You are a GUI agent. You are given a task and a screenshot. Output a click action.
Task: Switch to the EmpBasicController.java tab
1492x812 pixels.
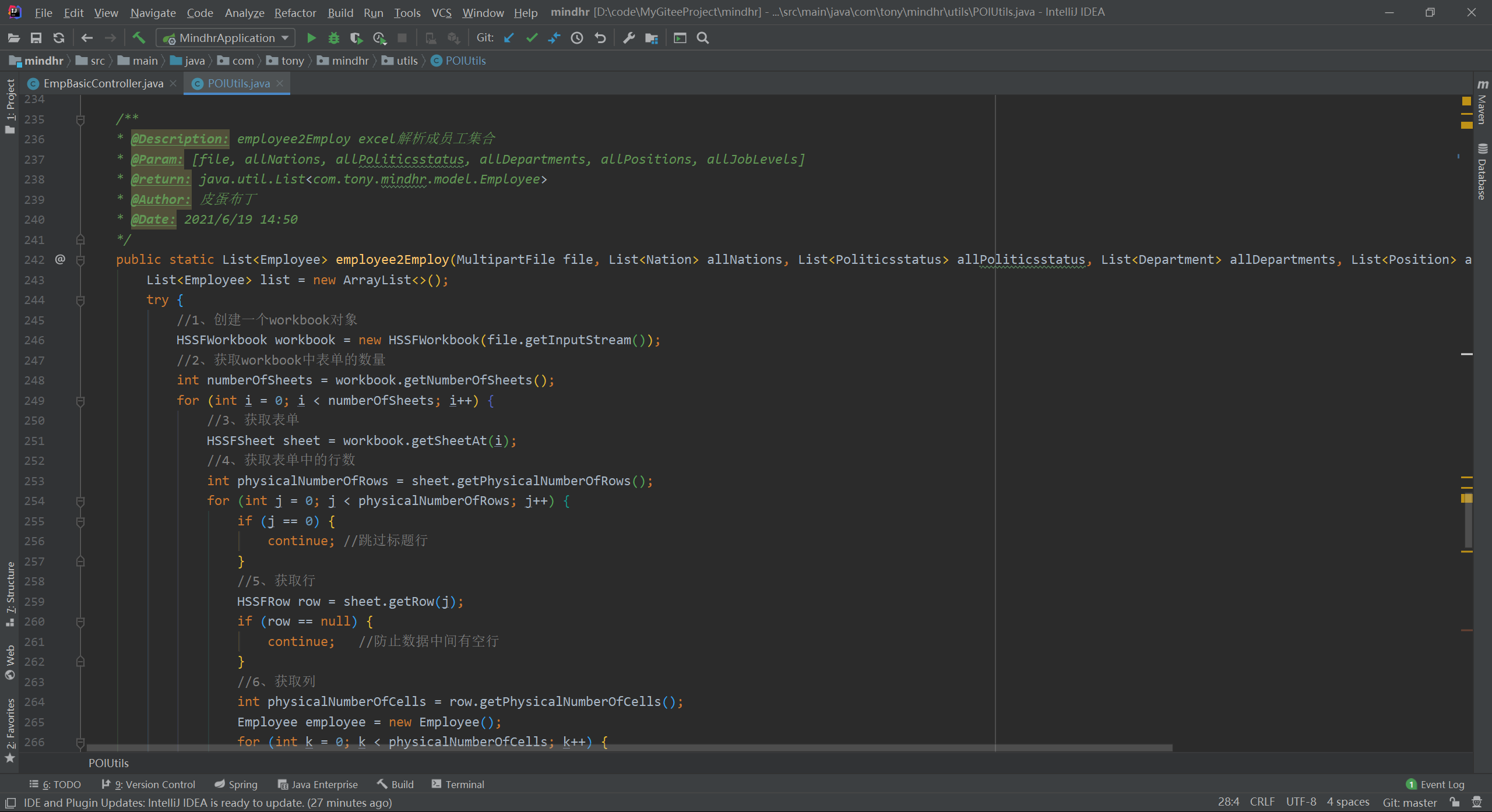pos(103,83)
